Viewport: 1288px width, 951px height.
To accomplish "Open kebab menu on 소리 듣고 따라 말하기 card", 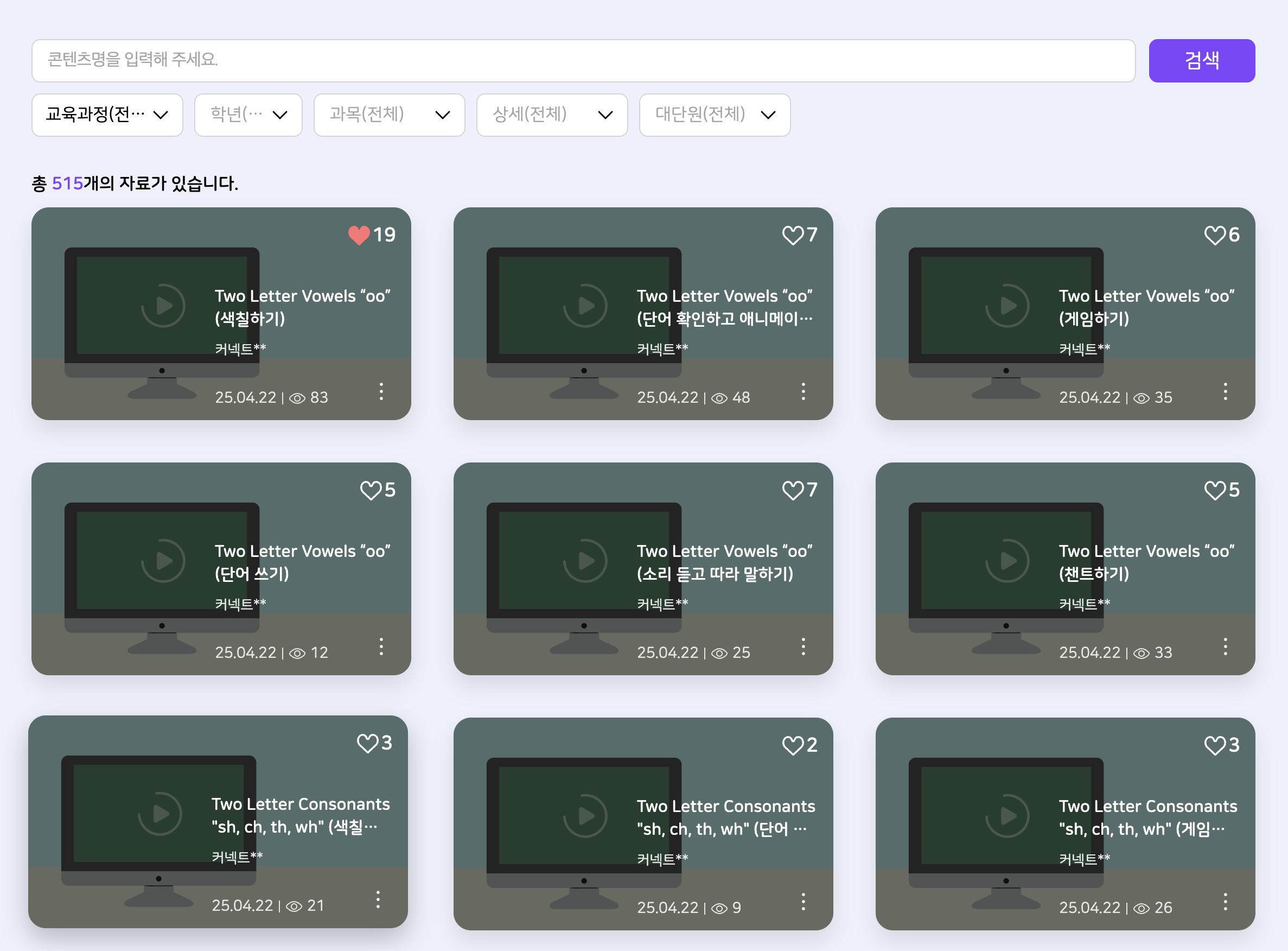I will point(803,646).
